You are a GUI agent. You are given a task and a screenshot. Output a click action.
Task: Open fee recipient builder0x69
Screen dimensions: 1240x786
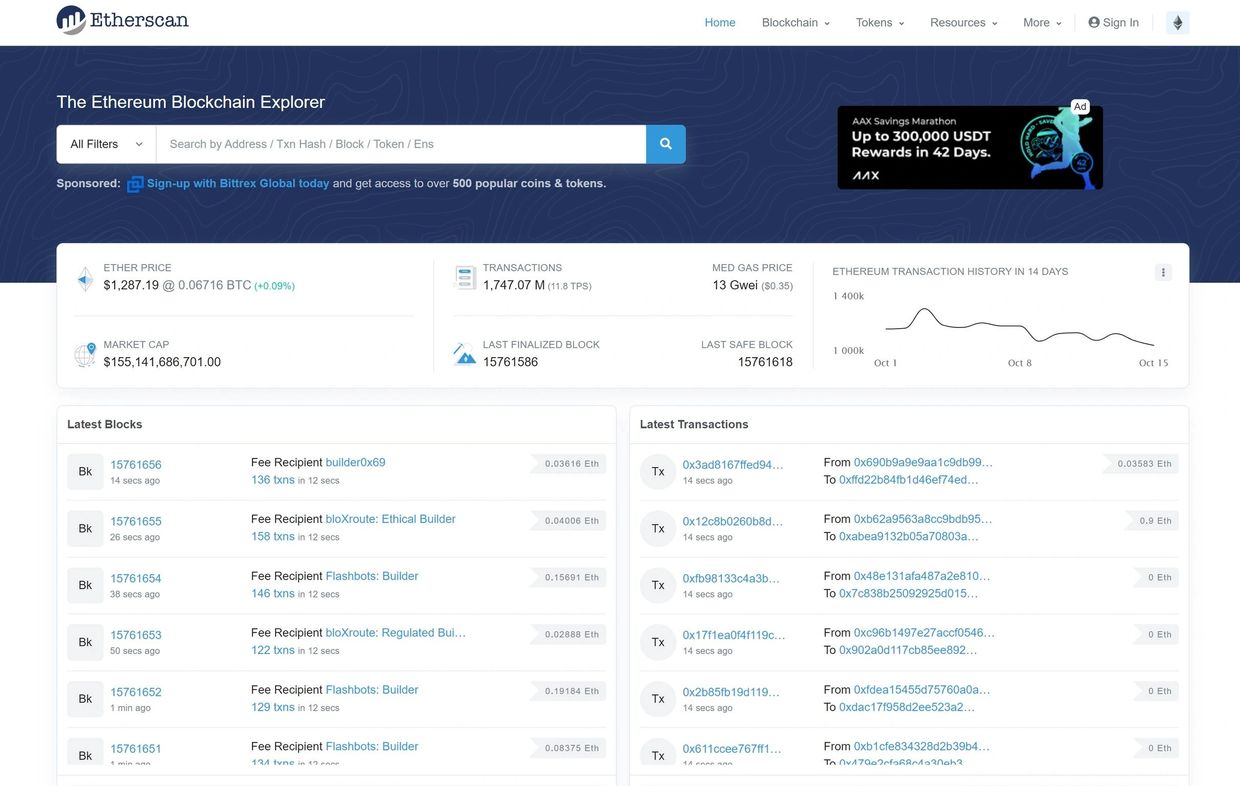point(356,463)
